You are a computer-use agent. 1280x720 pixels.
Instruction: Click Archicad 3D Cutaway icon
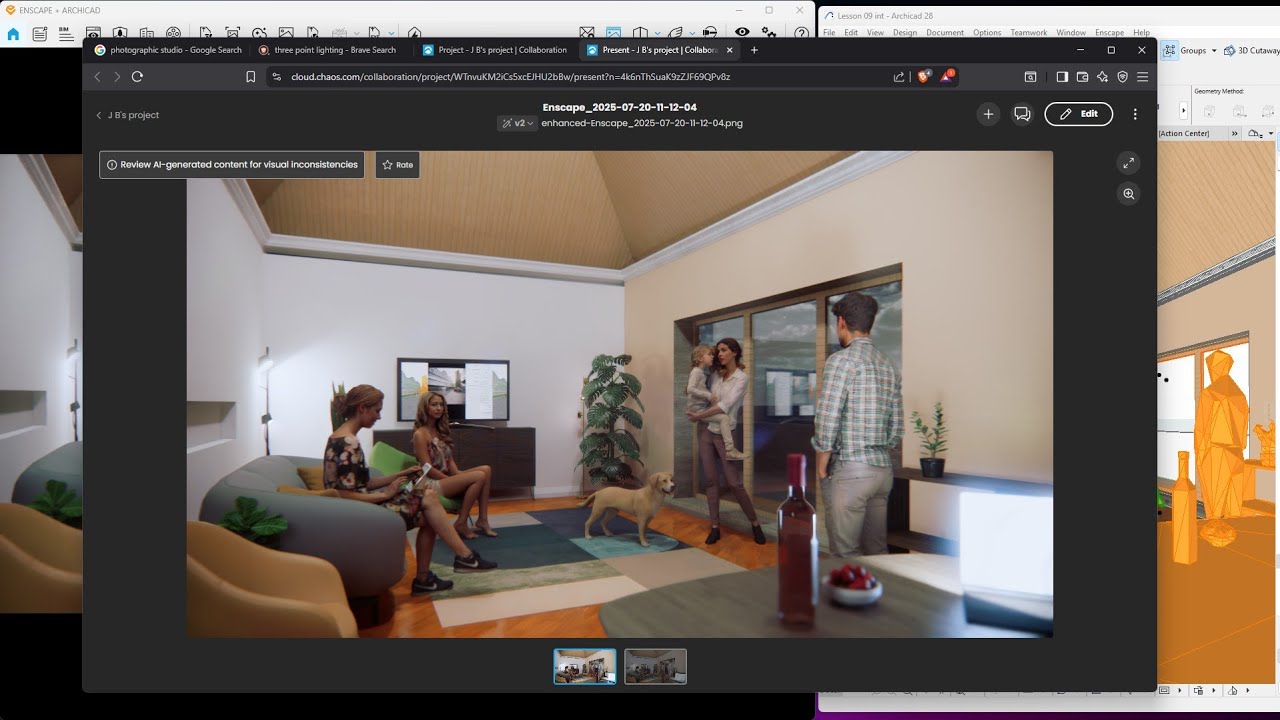(1230, 50)
